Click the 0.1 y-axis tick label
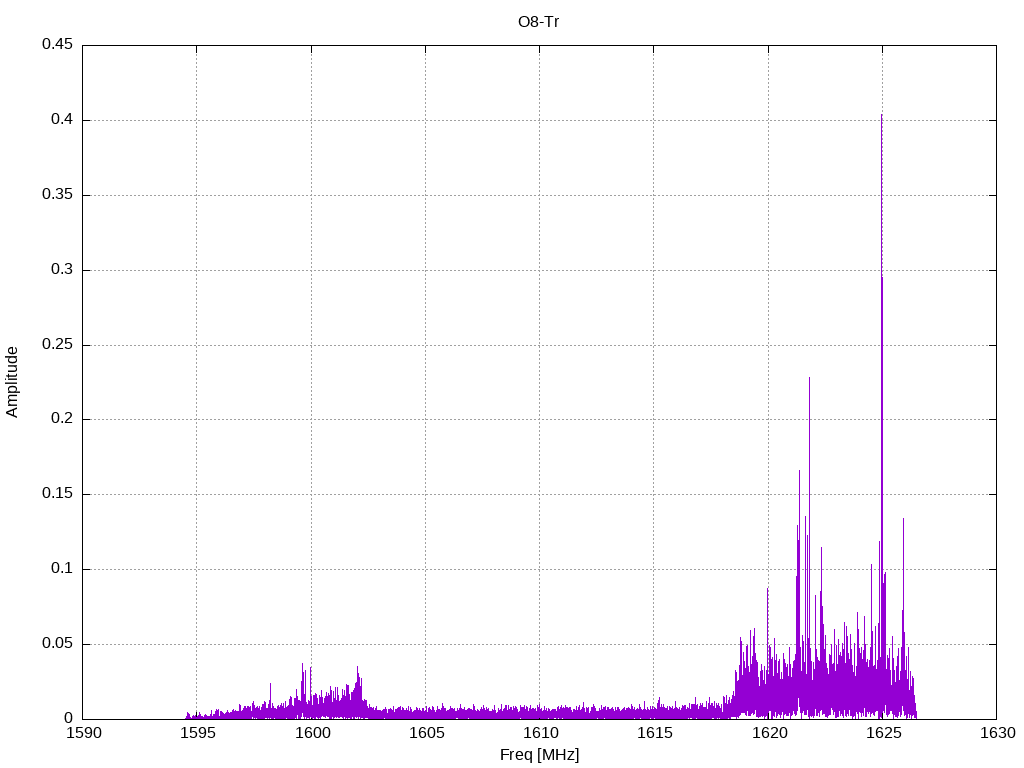The height and width of the screenshot is (768, 1024). [62, 568]
